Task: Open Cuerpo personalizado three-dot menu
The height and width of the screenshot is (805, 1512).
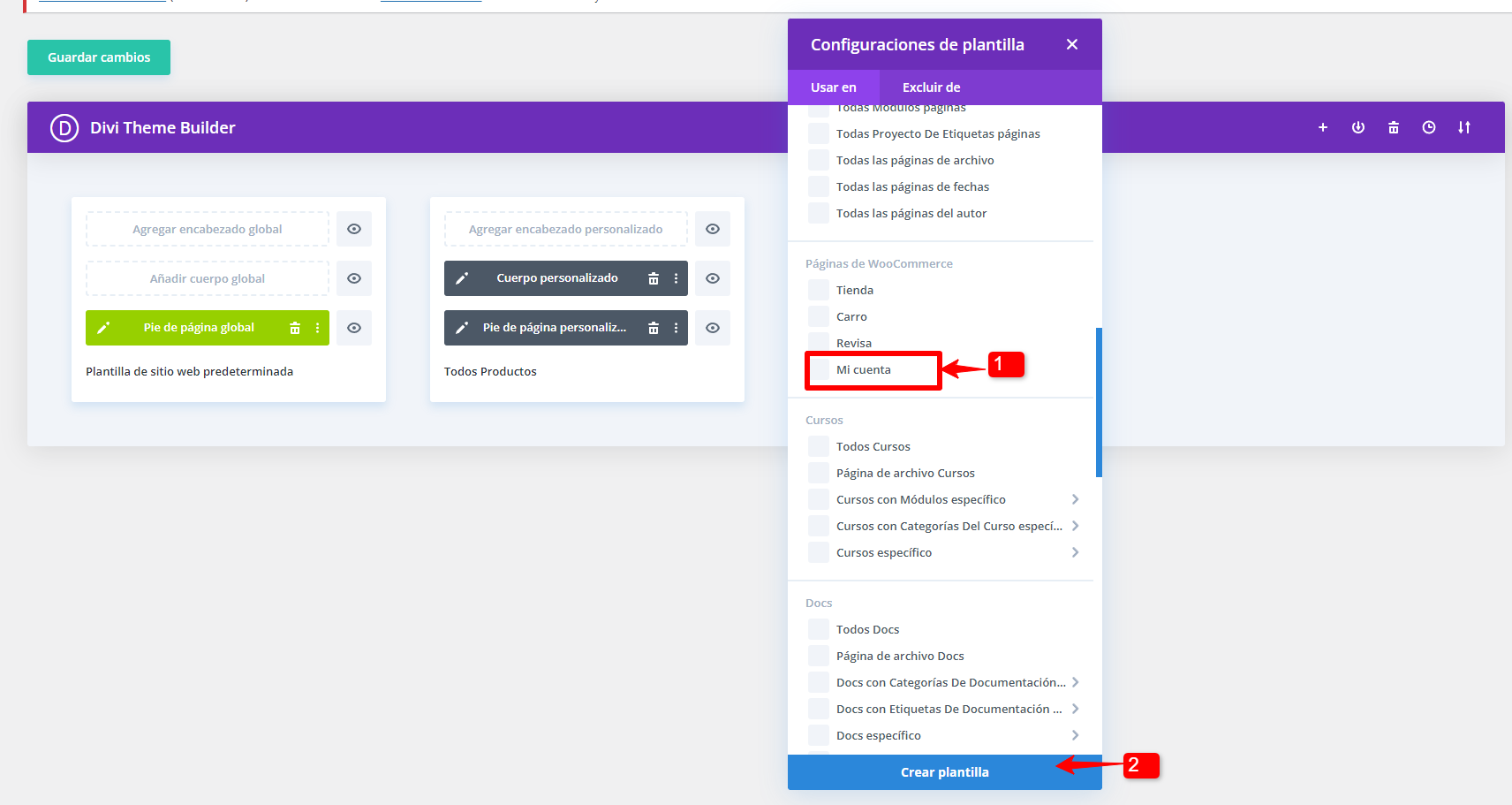Action: pos(676,278)
